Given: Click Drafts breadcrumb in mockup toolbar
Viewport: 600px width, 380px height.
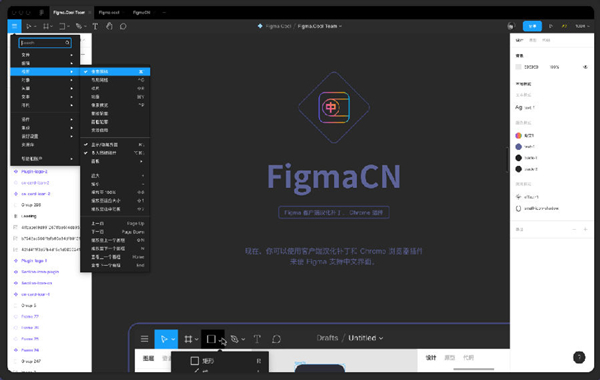Looking at the screenshot, I should [328, 338].
